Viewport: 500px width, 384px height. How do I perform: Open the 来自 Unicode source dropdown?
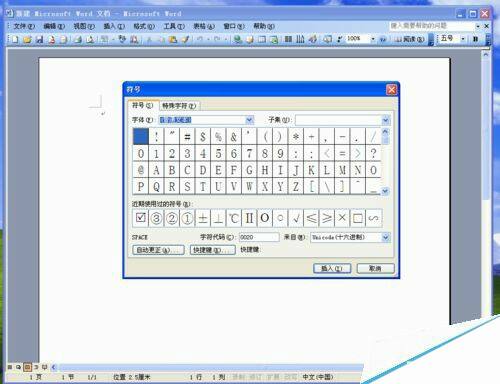coord(386,237)
